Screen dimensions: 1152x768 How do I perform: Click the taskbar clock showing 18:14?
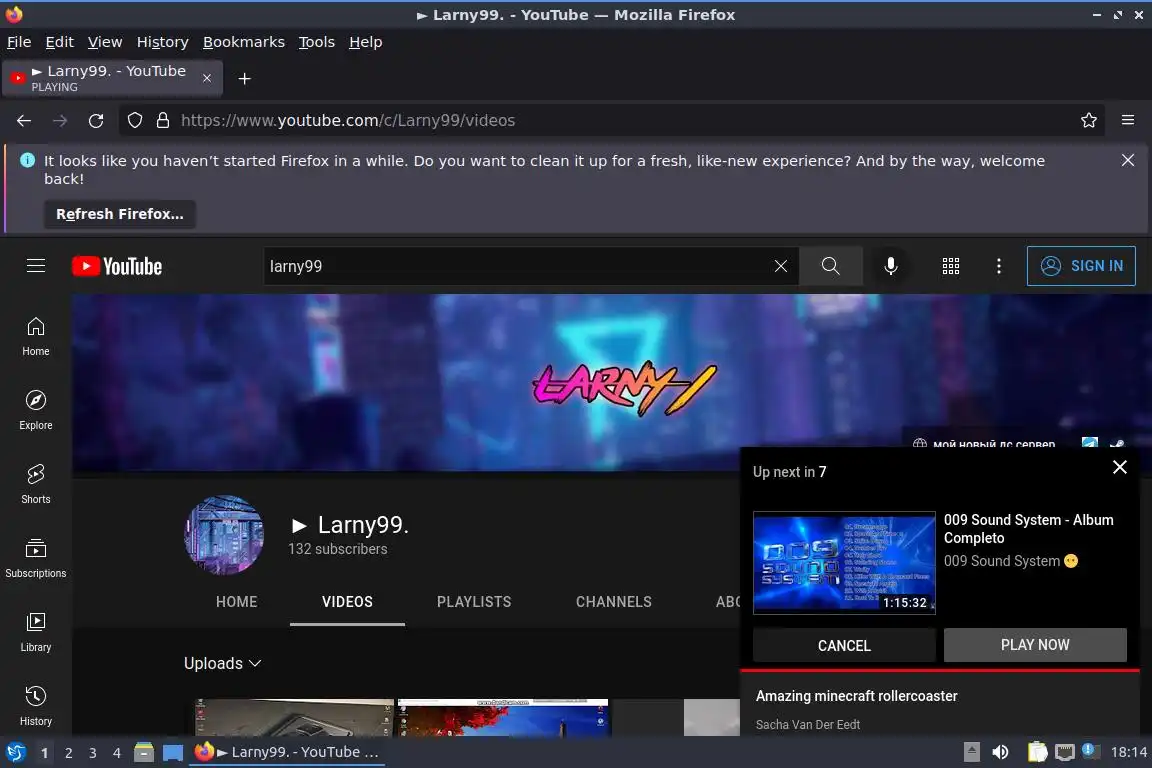(x=1128, y=752)
